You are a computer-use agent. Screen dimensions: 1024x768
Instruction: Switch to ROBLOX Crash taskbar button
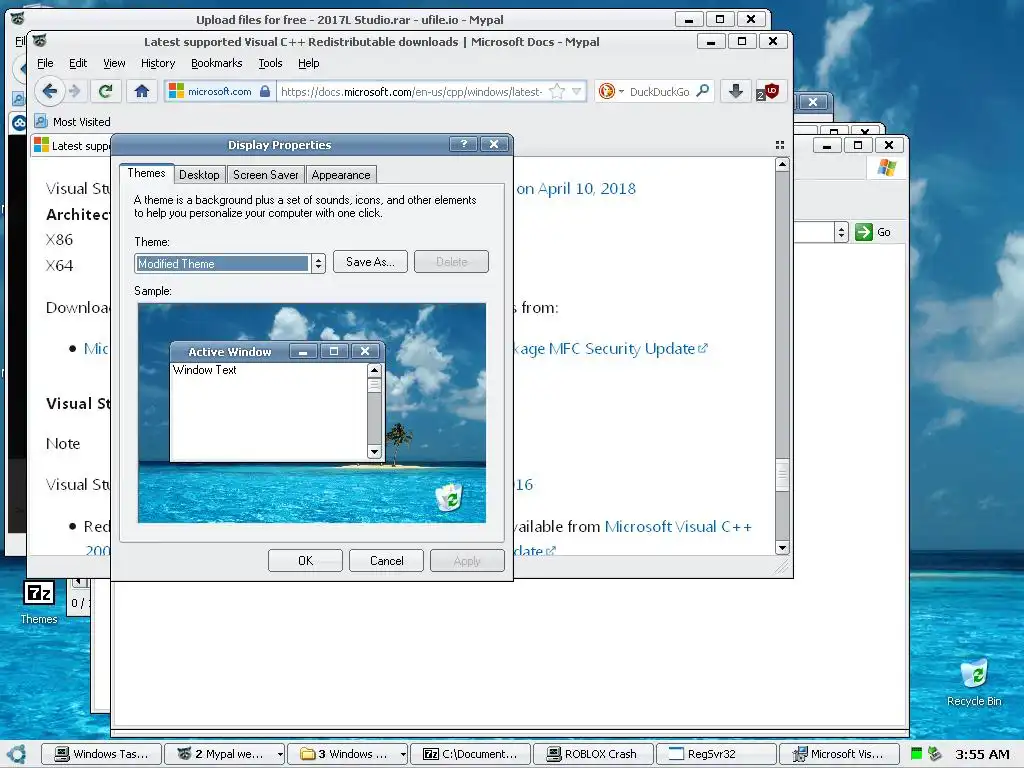[x=593, y=754]
